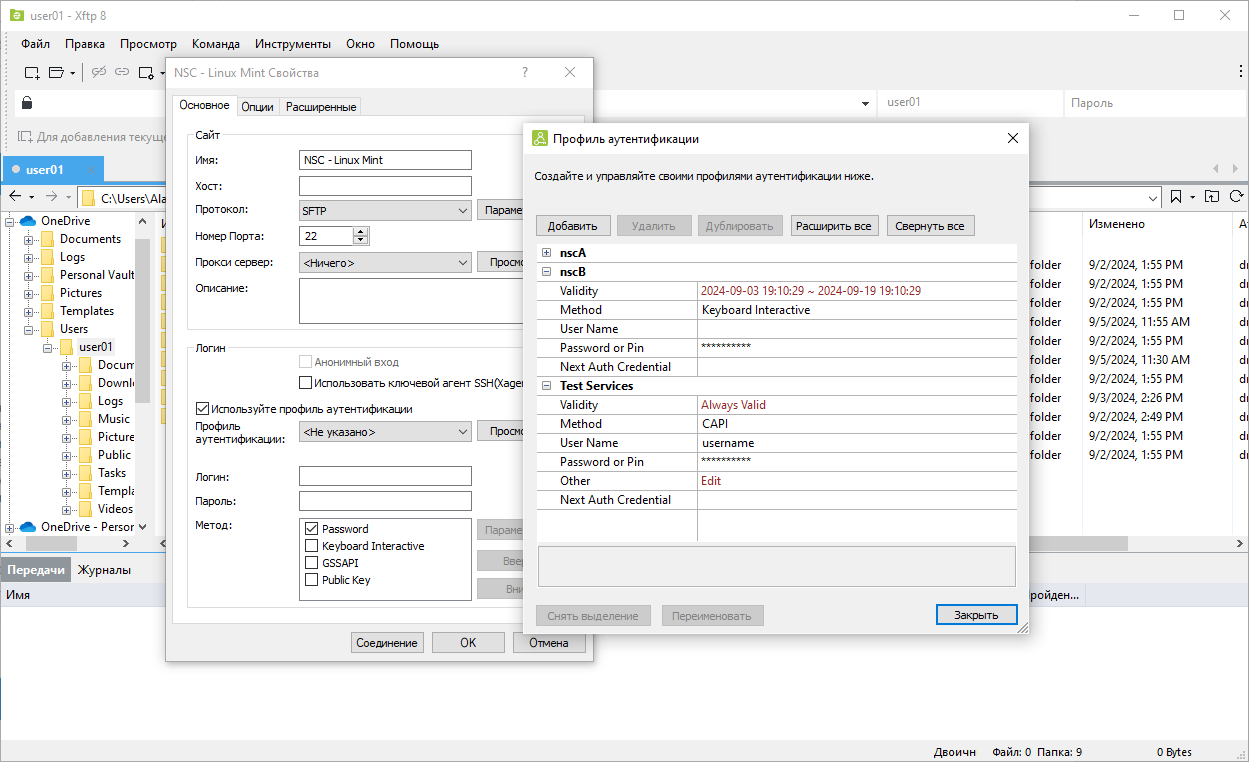
Task: Click the Xftp app icon in title bar
Action: pyautogui.click(x=16, y=15)
